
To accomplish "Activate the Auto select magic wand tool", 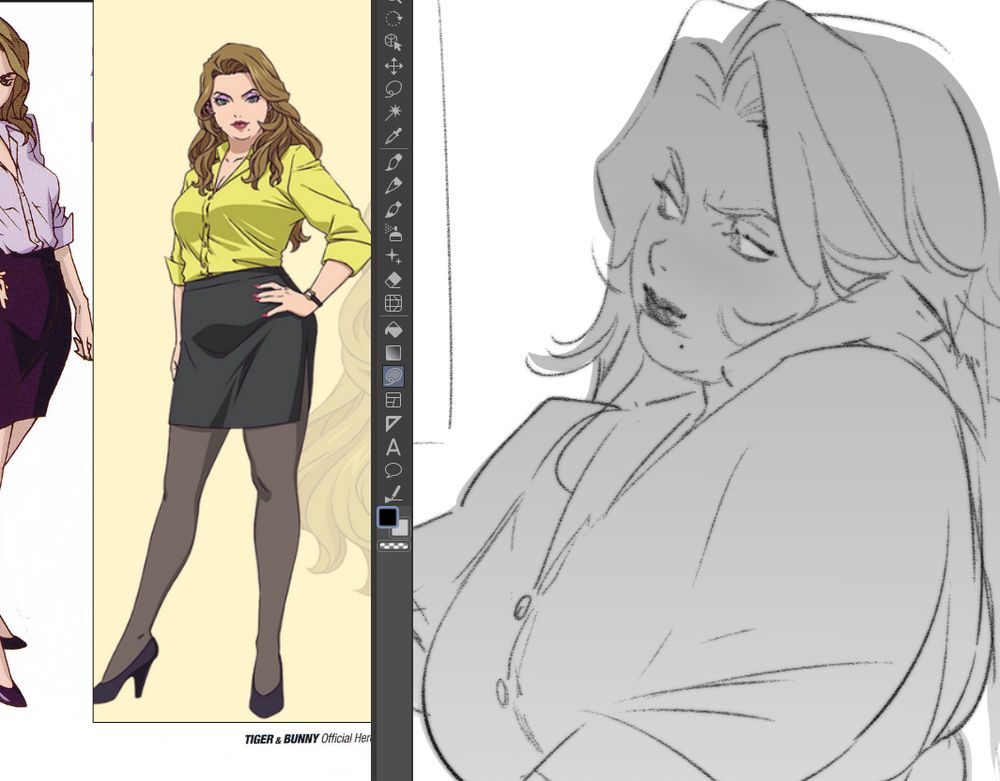I will [393, 113].
